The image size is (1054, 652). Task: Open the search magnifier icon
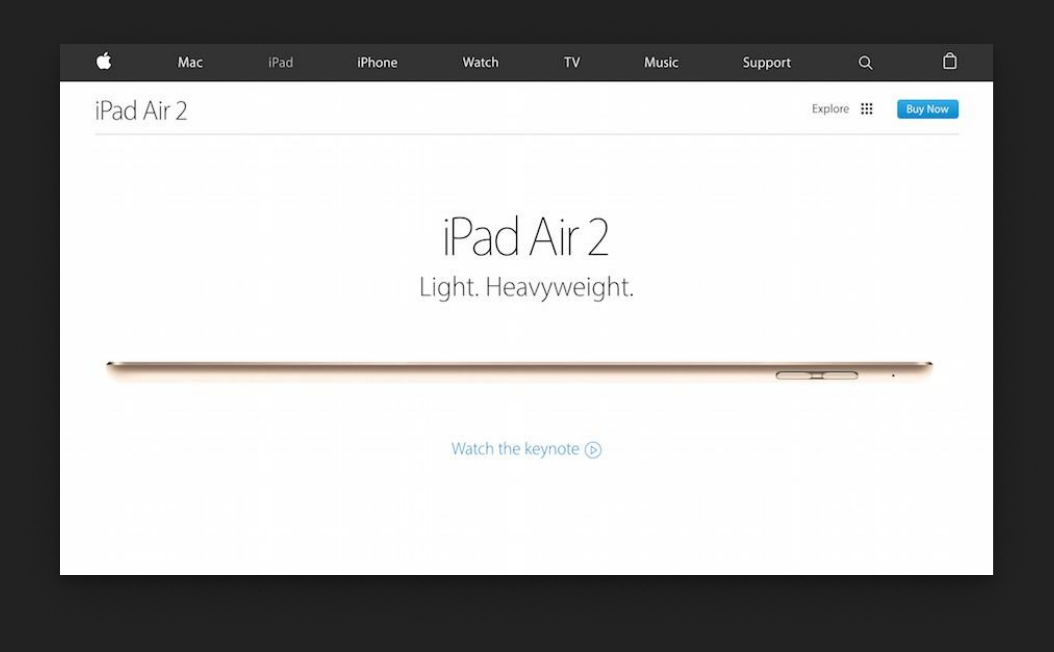(865, 63)
